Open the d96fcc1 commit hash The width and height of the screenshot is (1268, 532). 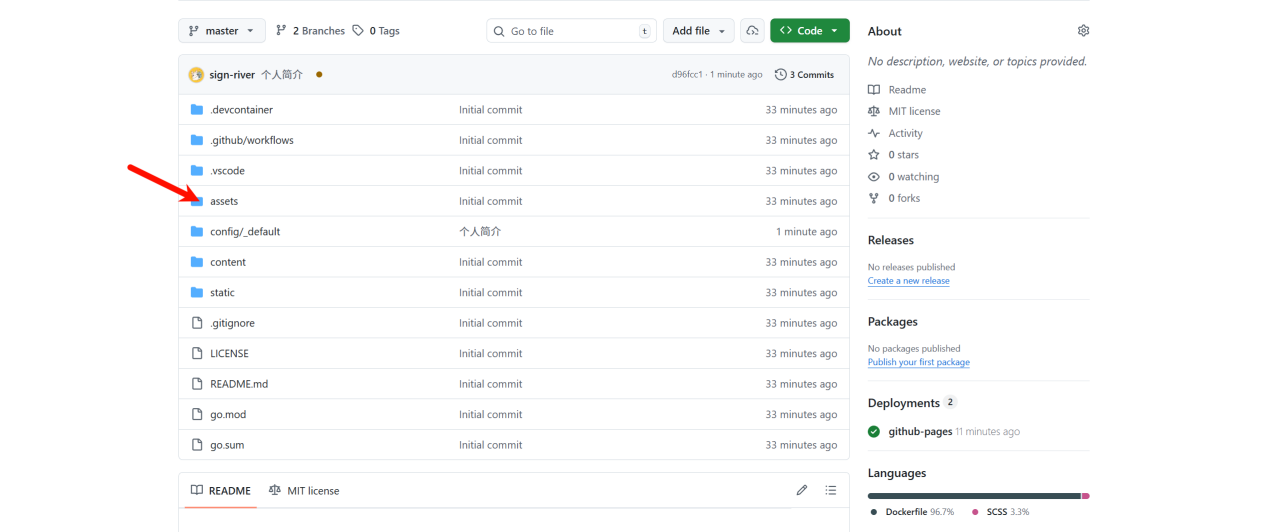pos(687,75)
